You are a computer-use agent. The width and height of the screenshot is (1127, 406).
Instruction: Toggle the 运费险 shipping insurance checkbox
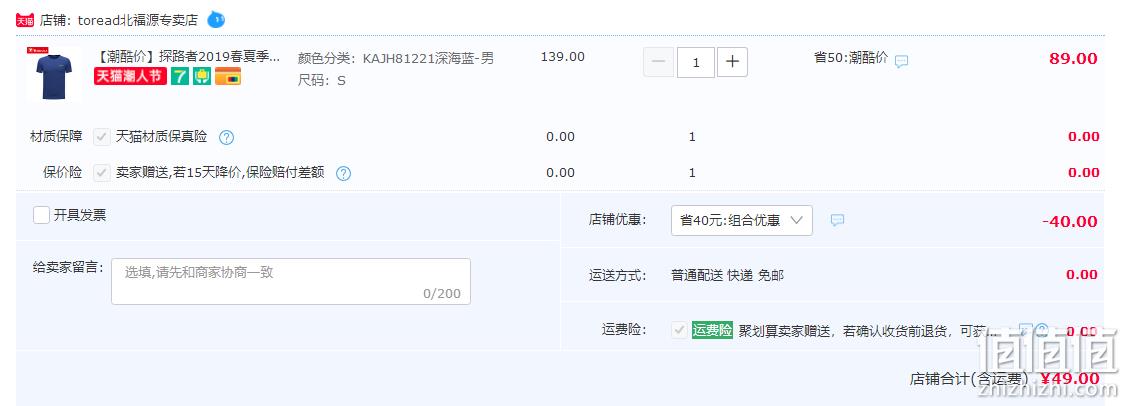[679, 330]
